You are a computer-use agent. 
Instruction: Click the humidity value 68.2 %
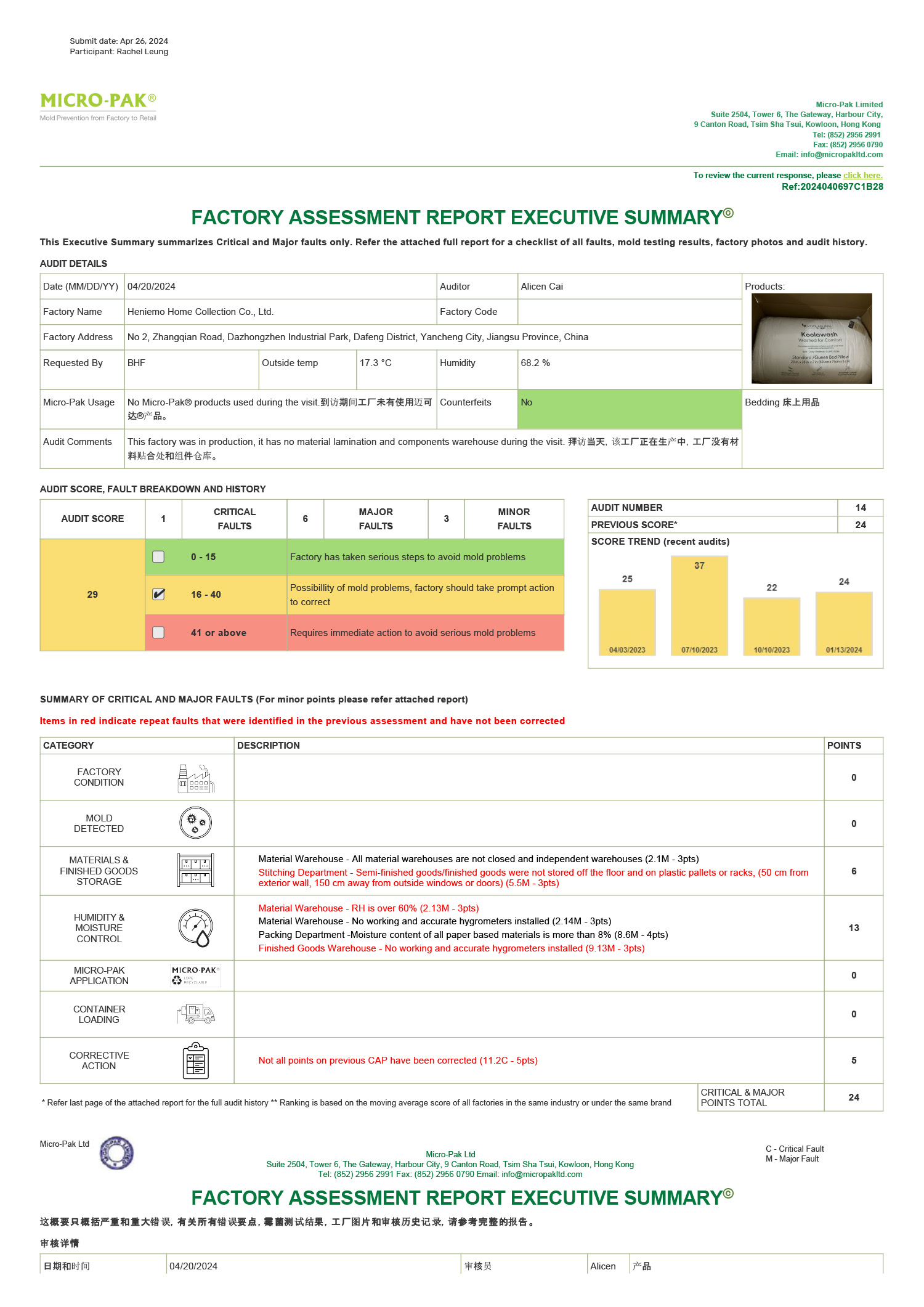point(535,363)
